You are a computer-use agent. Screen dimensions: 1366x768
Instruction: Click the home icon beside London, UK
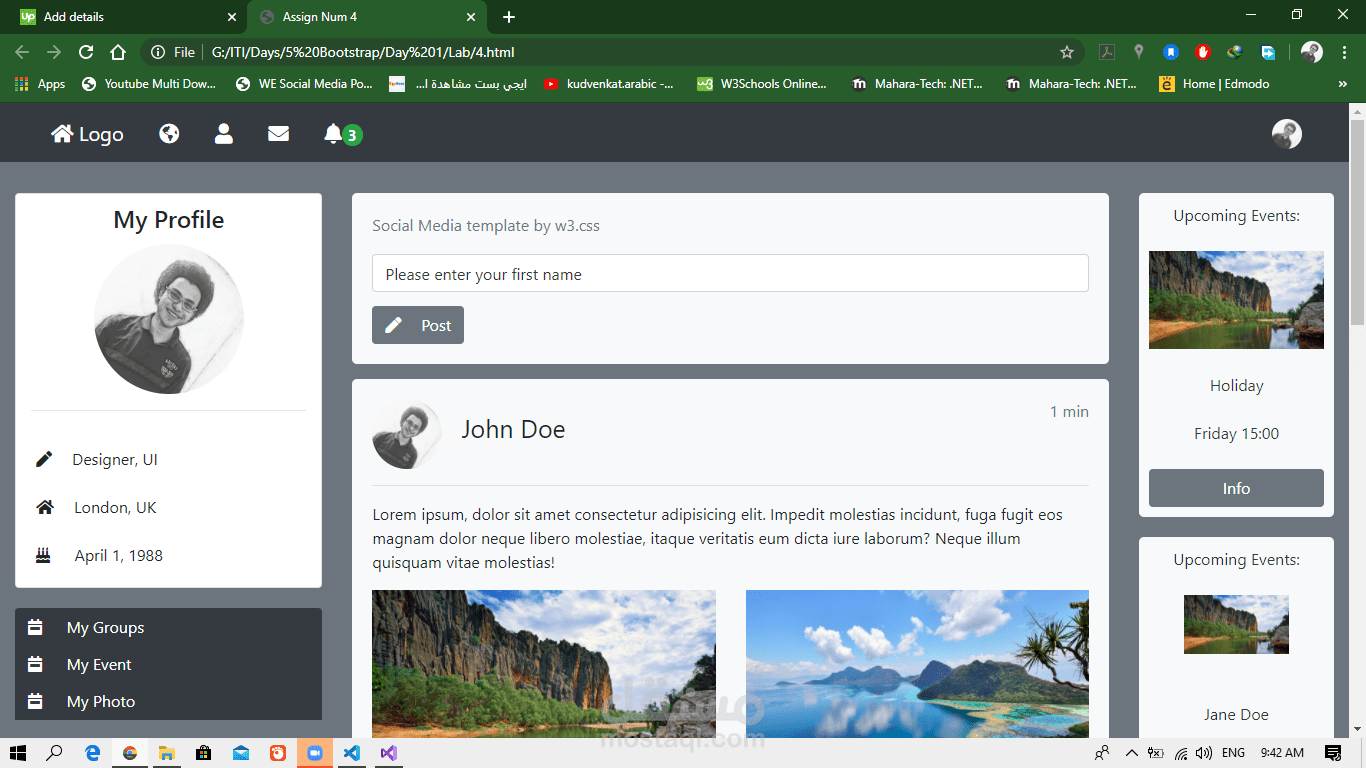coord(44,507)
